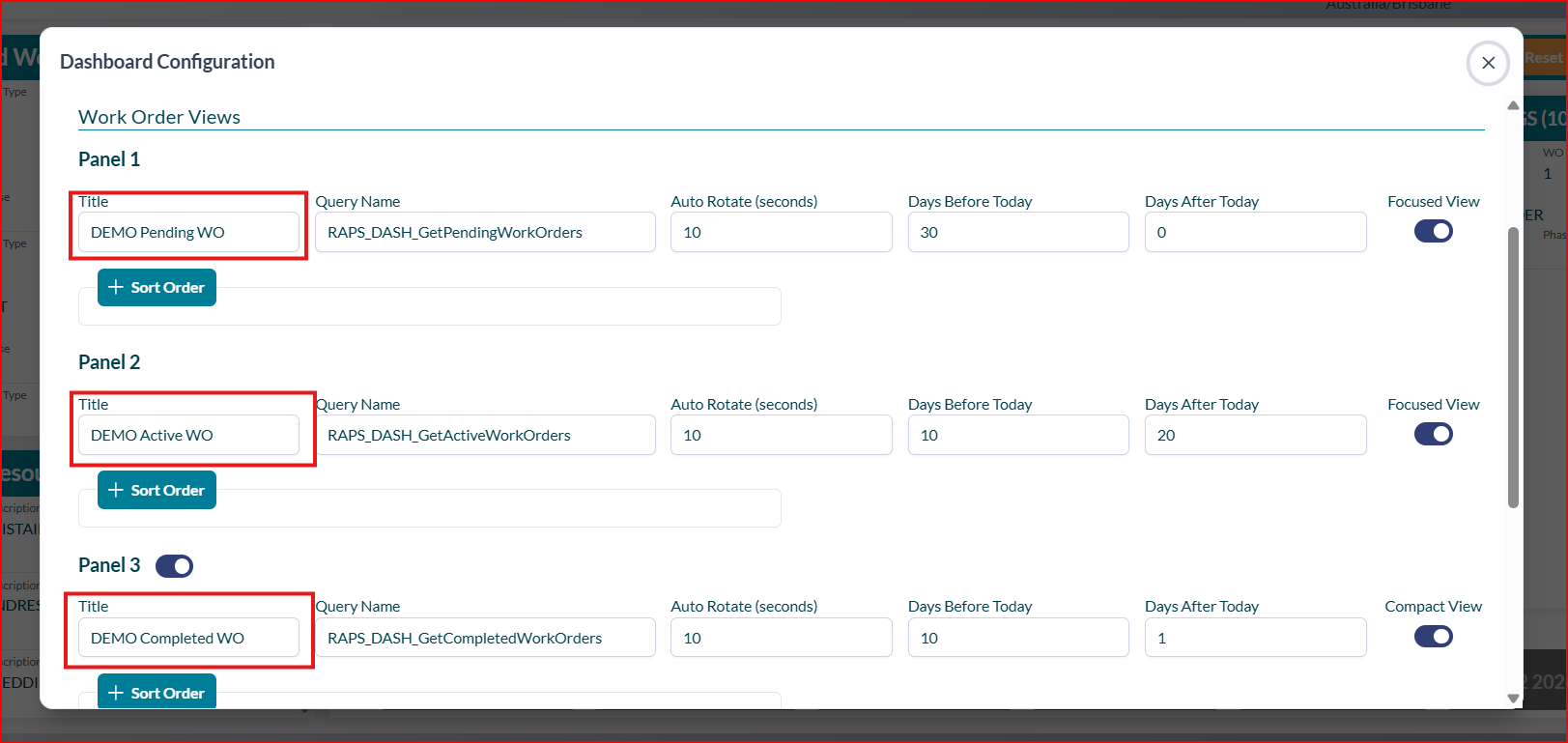Disable Focused View for Panel 2
This screenshot has width=1568, height=743.
click(x=1433, y=435)
